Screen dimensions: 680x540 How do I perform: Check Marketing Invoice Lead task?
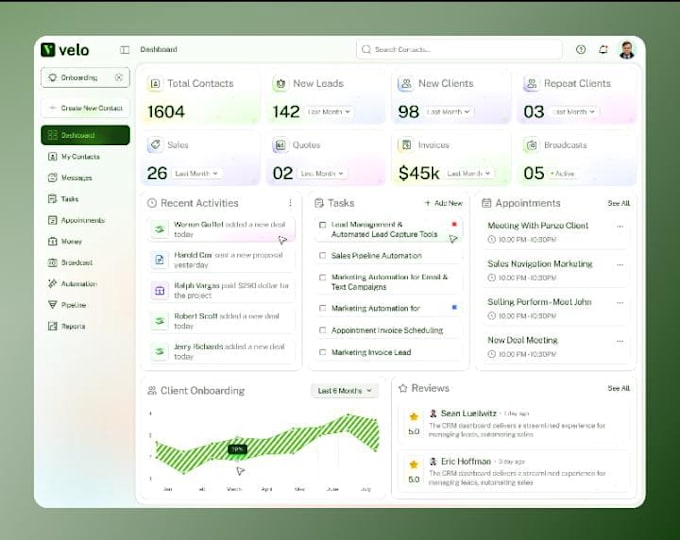pyautogui.click(x=322, y=352)
